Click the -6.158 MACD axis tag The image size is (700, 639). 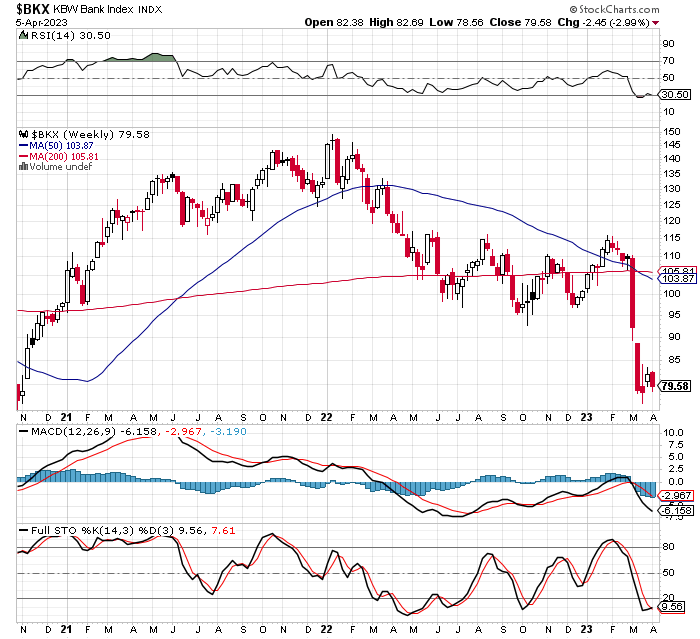pos(677,510)
